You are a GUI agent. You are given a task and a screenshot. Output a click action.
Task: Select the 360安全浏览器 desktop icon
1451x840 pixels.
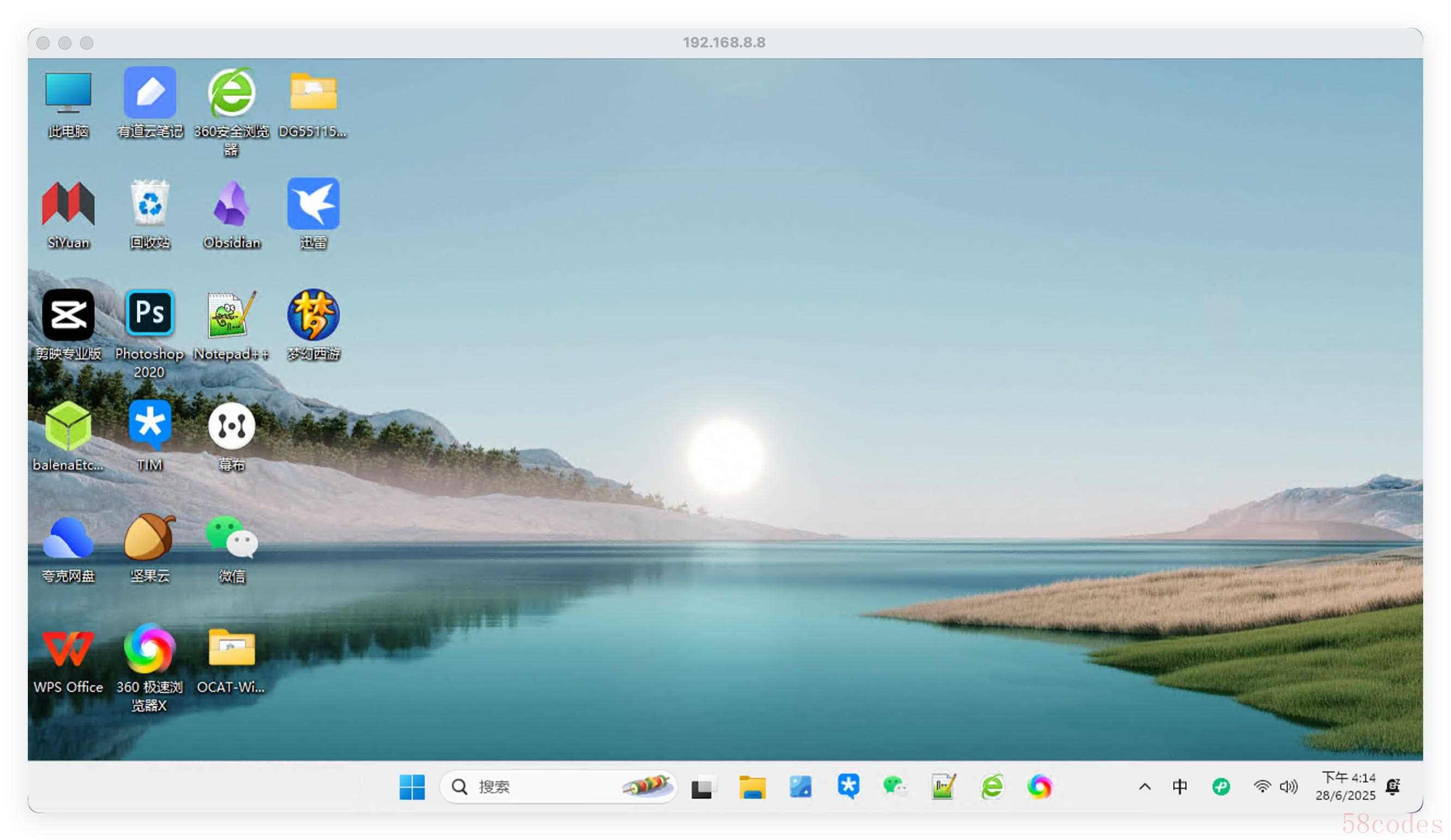(232, 112)
